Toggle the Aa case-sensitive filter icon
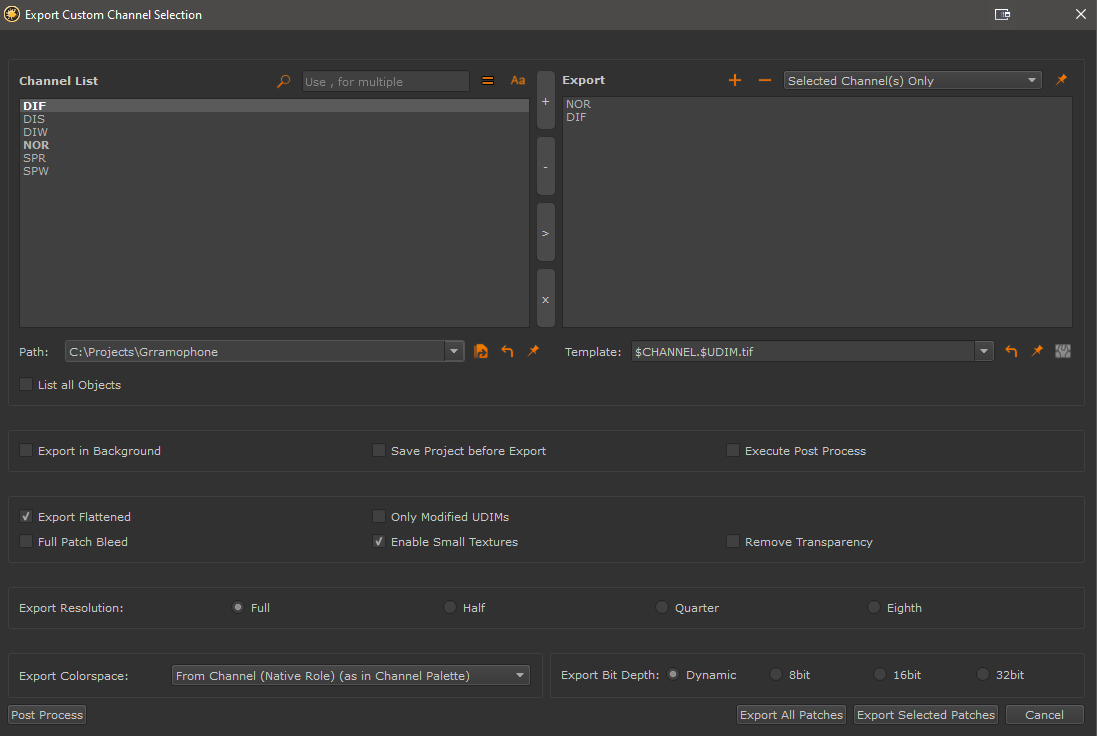Screen dimensions: 1097x736 click(518, 81)
